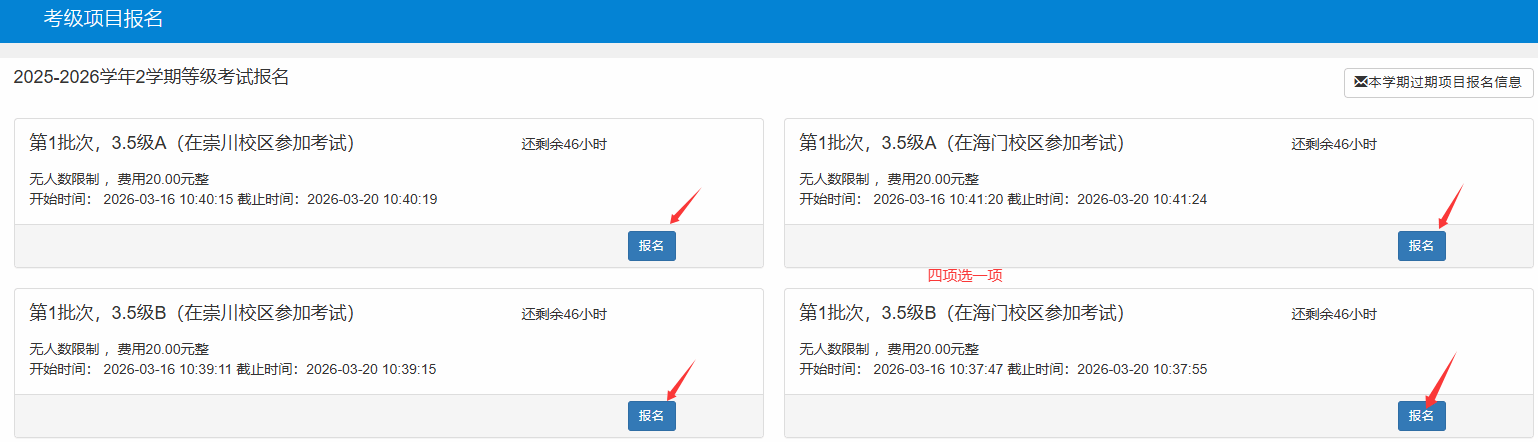
Task: Register for 3.5级B at 海门校区
Action: point(1421,416)
